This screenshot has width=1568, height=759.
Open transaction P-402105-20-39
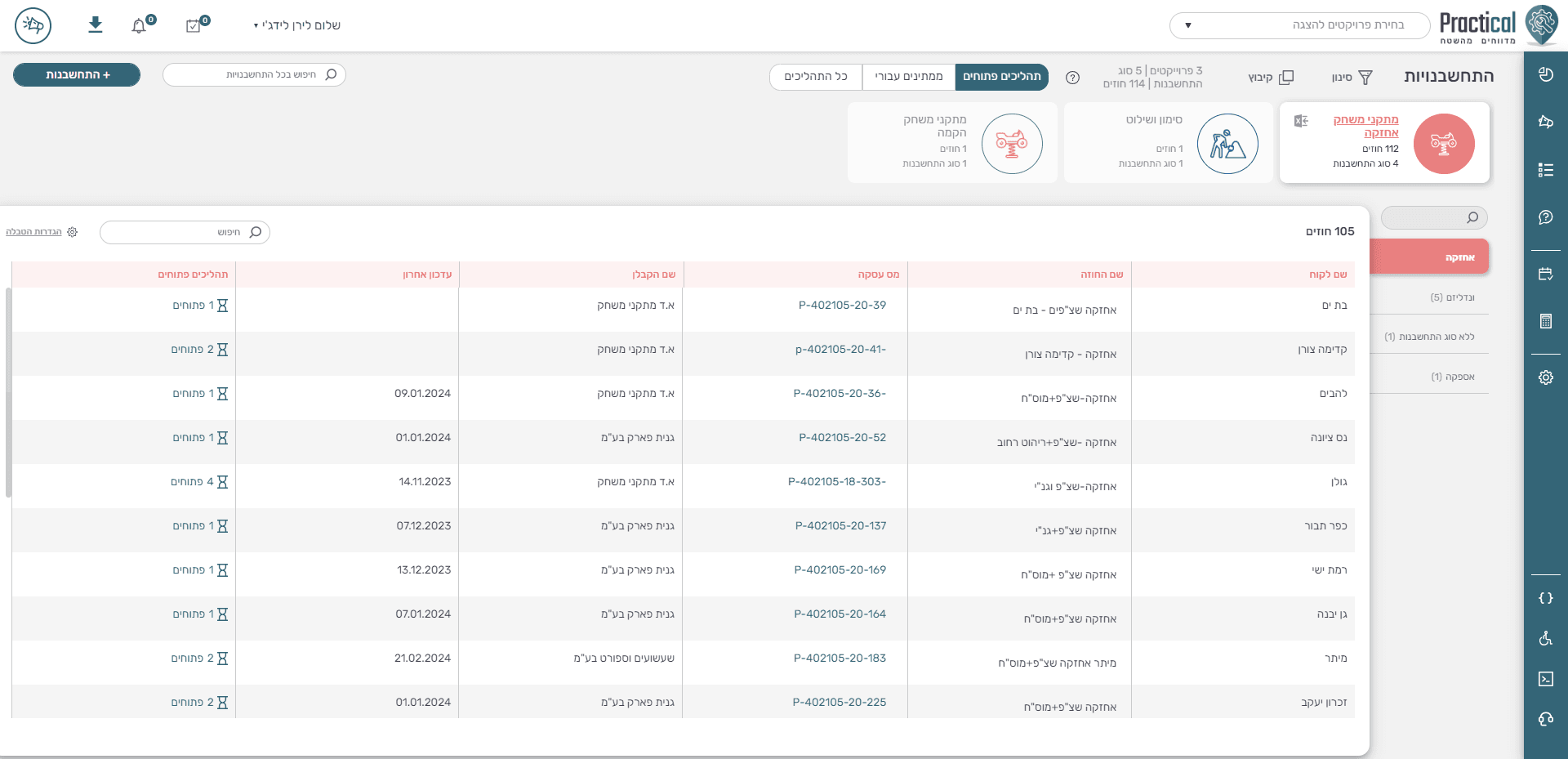pos(842,306)
